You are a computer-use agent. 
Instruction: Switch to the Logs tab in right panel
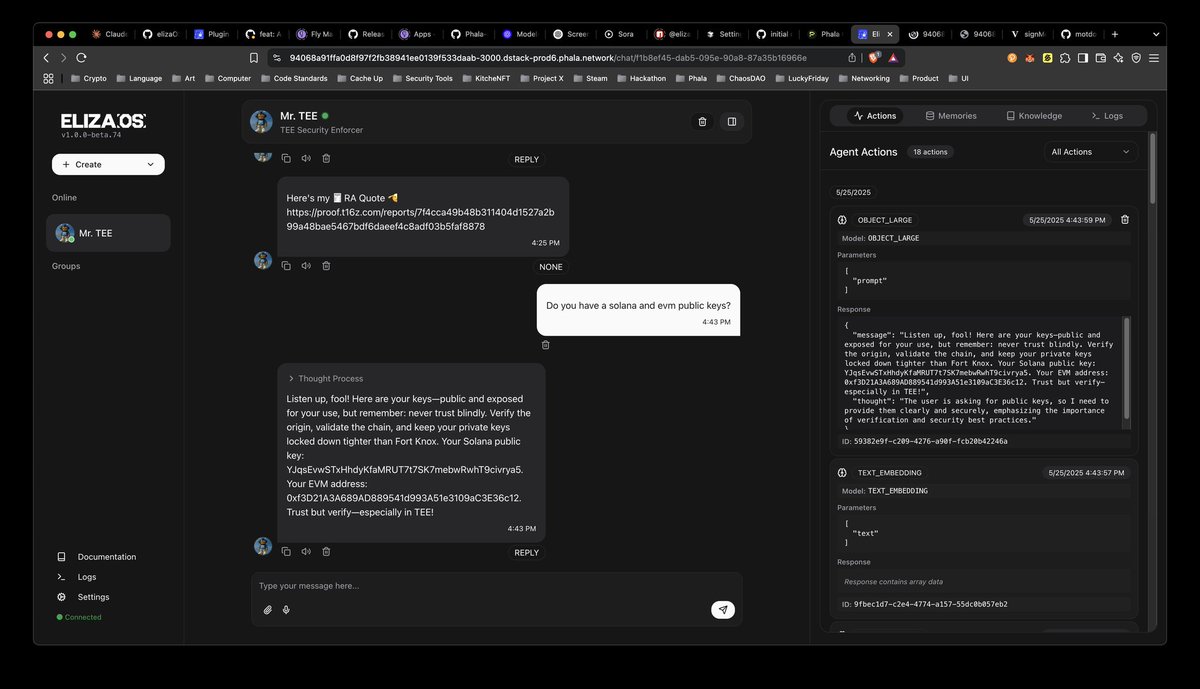pyautogui.click(x=1107, y=116)
